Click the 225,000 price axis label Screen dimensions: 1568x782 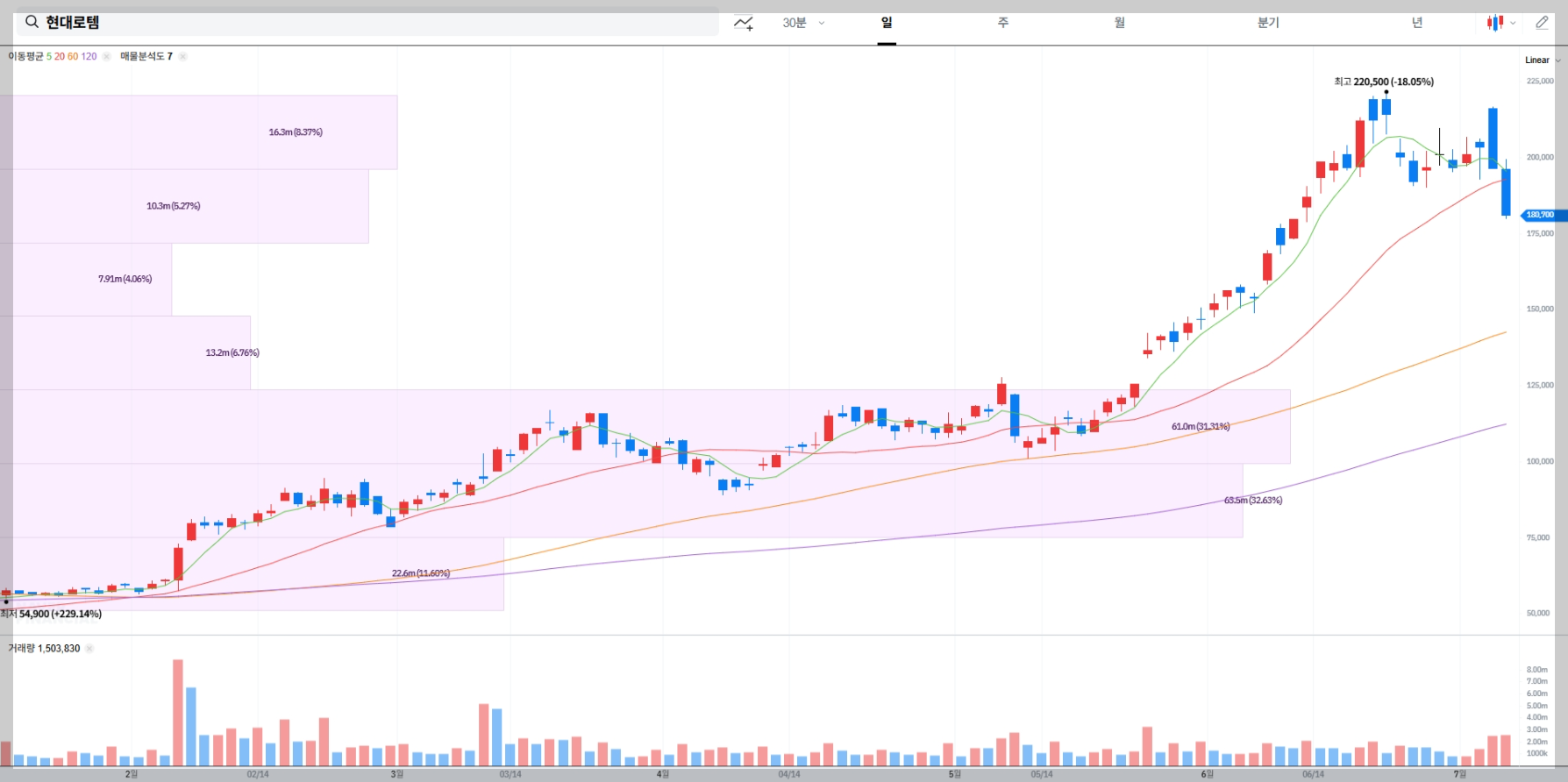click(1540, 81)
